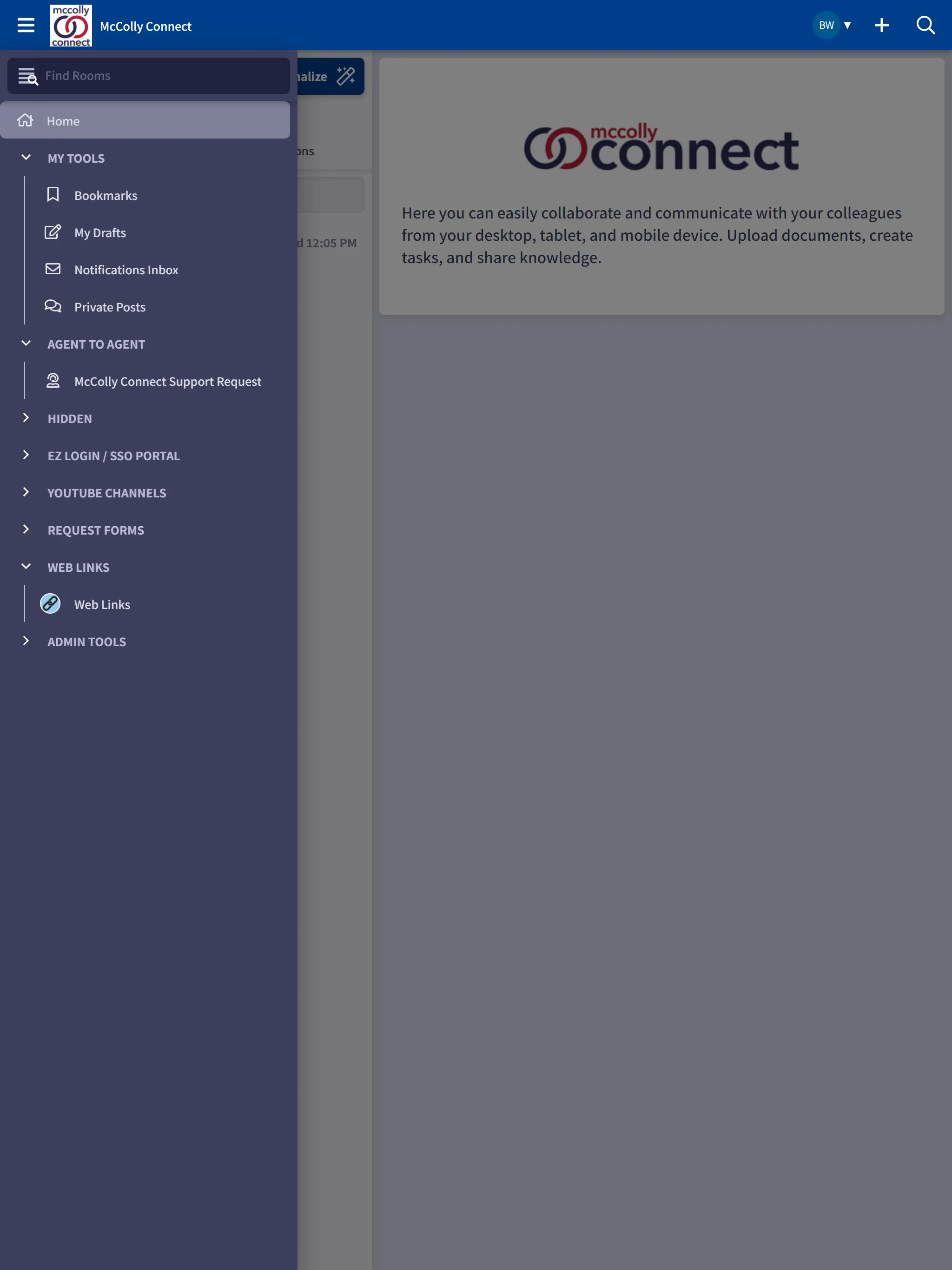This screenshot has height=1270, width=952.
Task: Click the large mccolly connect banner logo
Action: [661, 147]
